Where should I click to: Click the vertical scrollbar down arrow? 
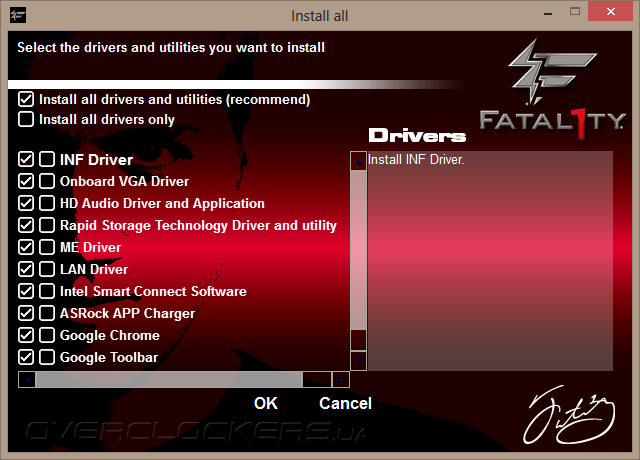pos(358,361)
